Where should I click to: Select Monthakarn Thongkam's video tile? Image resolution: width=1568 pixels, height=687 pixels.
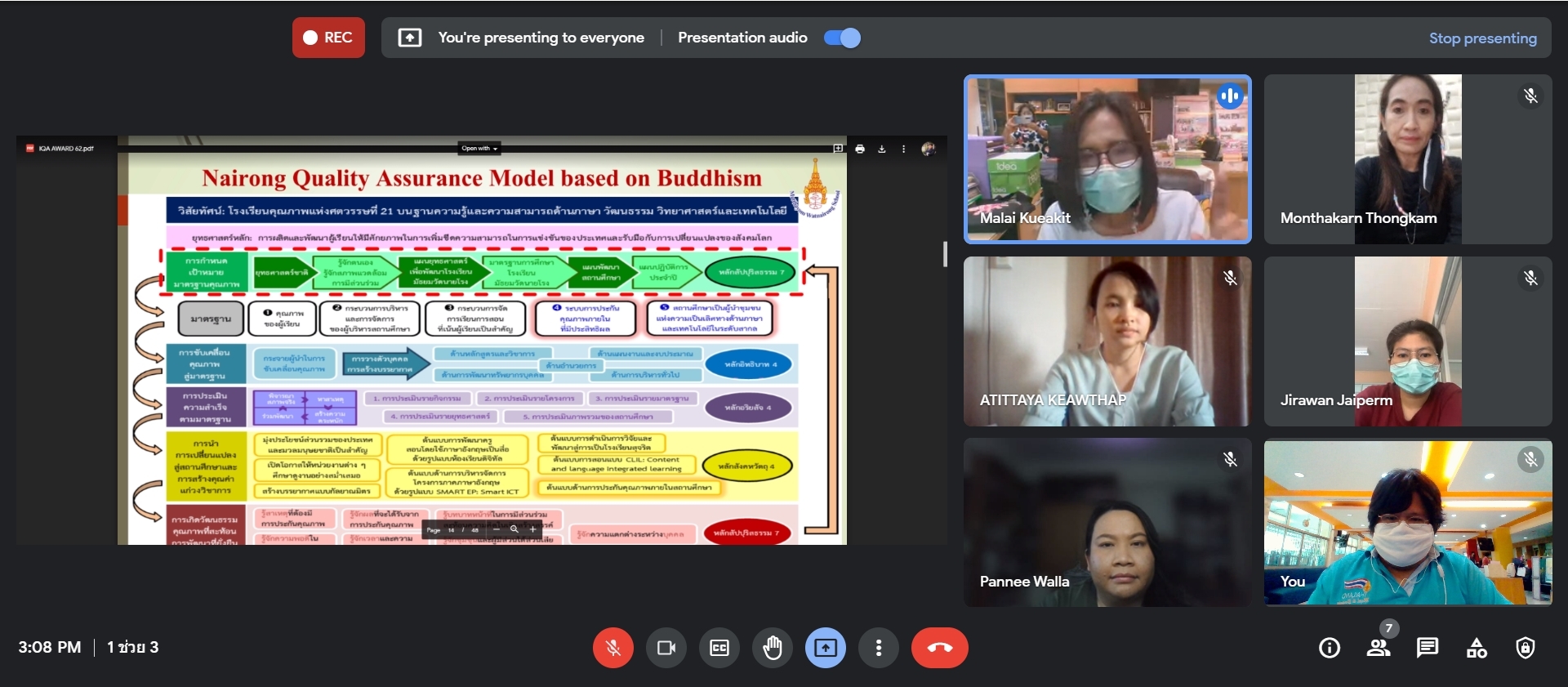[x=1408, y=159]
